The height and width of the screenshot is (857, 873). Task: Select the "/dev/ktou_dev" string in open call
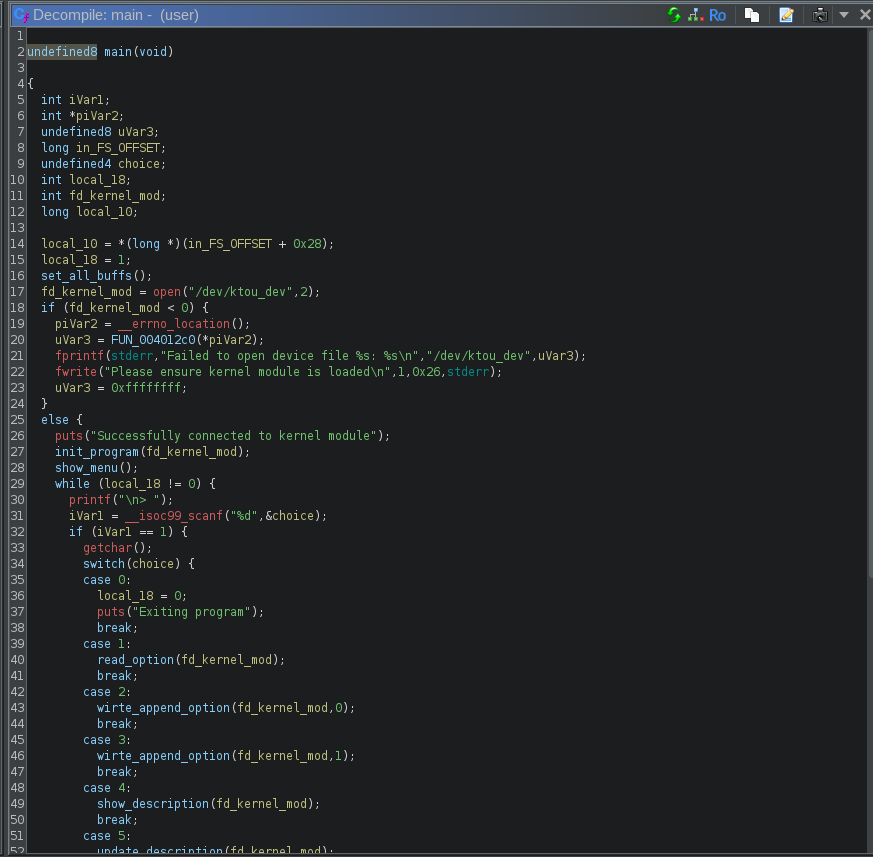pos(242,292)
